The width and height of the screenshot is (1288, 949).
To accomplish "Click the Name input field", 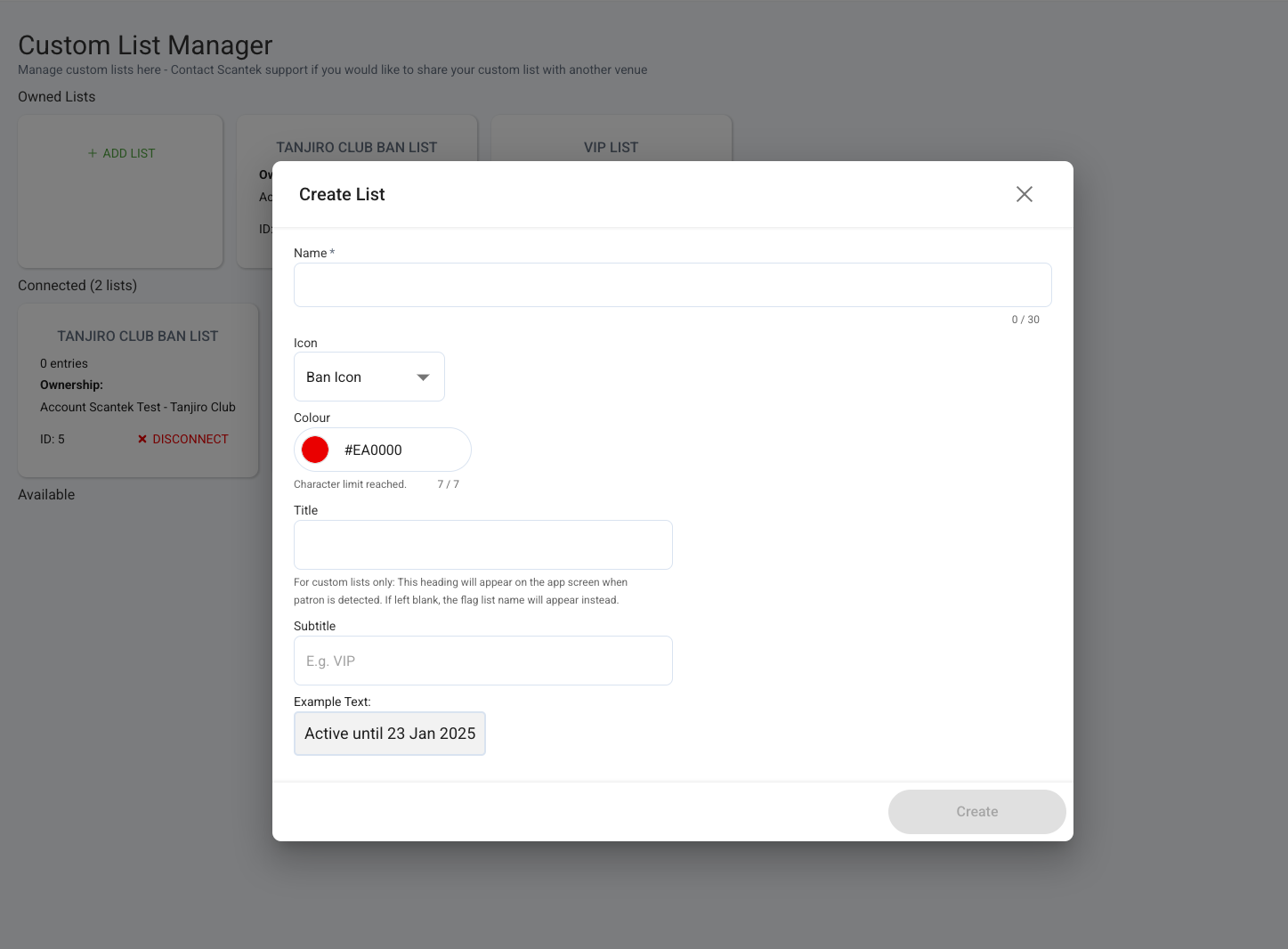I will pyautogui.click(x=672, y=285).
